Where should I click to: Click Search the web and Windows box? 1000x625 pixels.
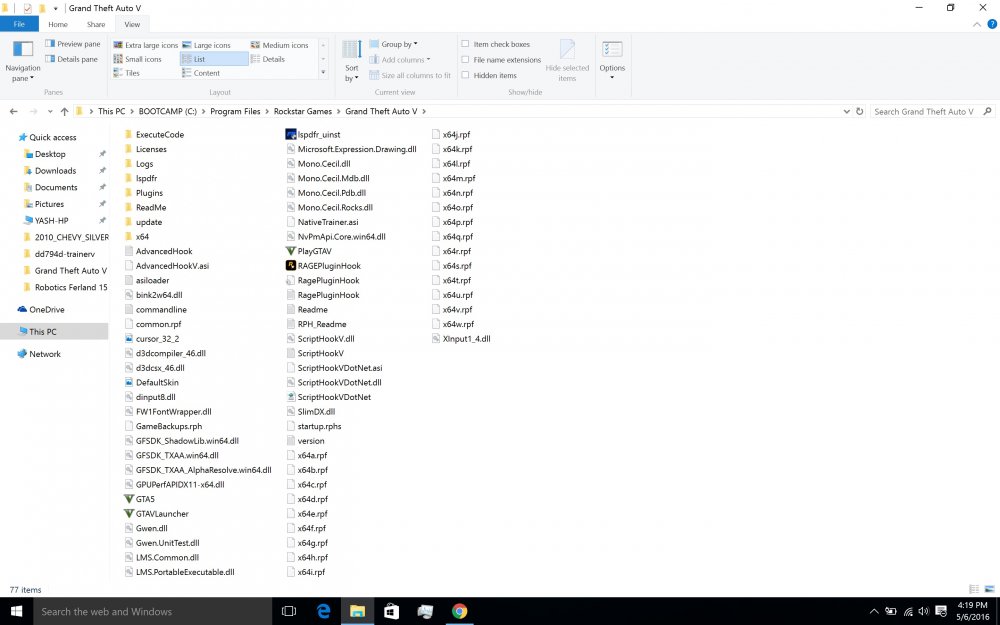coord(152,612)
